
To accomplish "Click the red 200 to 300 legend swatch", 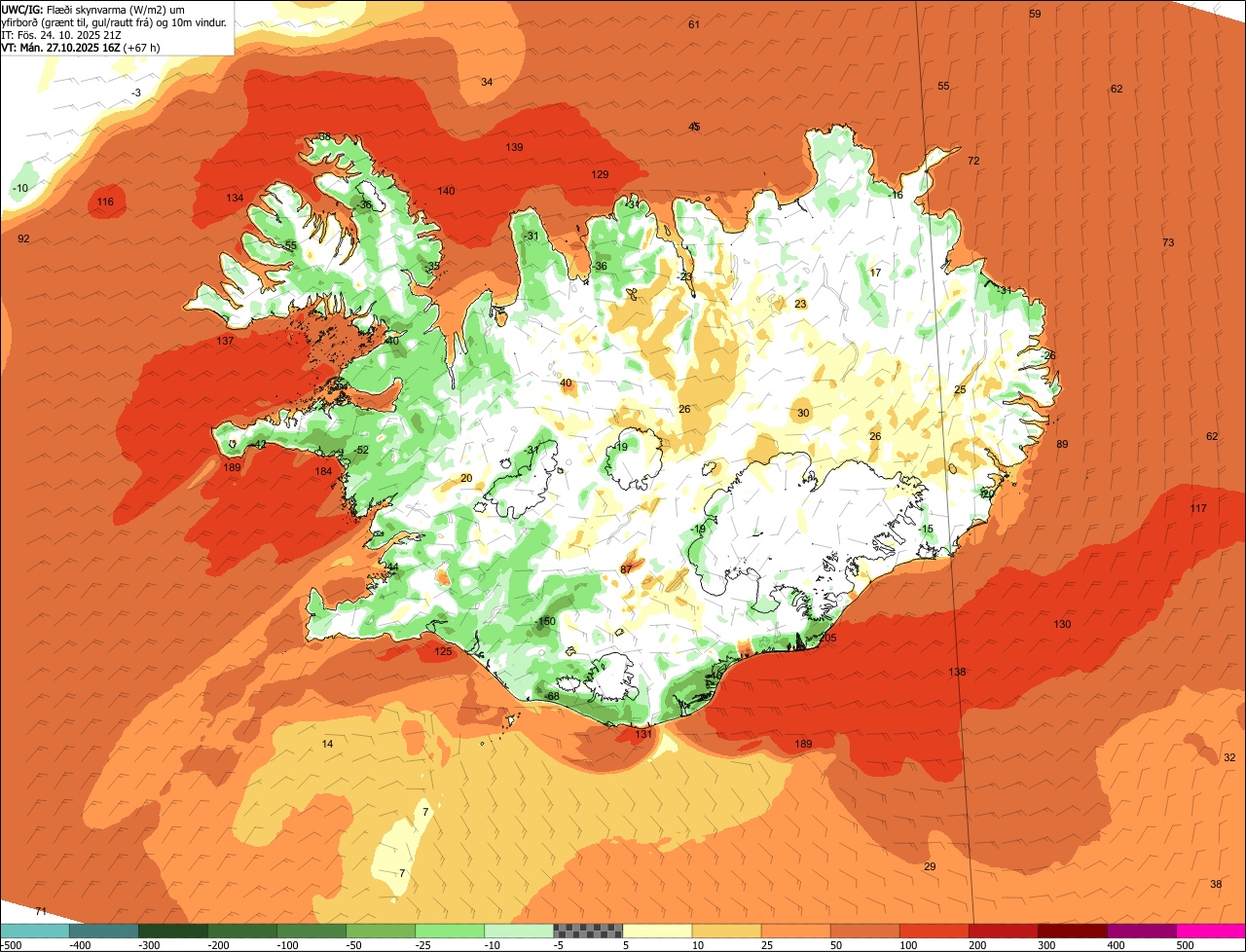I will coord(1002,931).
